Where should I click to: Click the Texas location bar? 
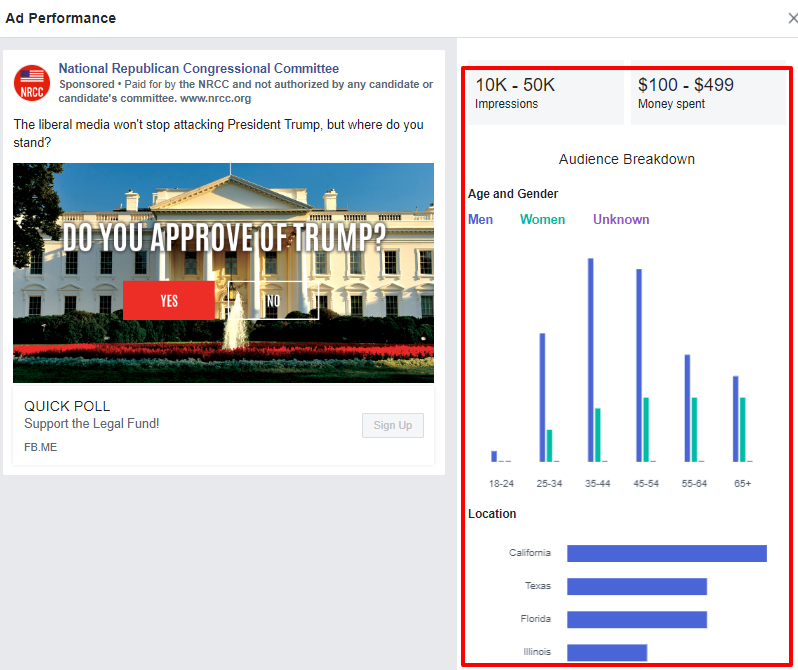coord(637,587)
